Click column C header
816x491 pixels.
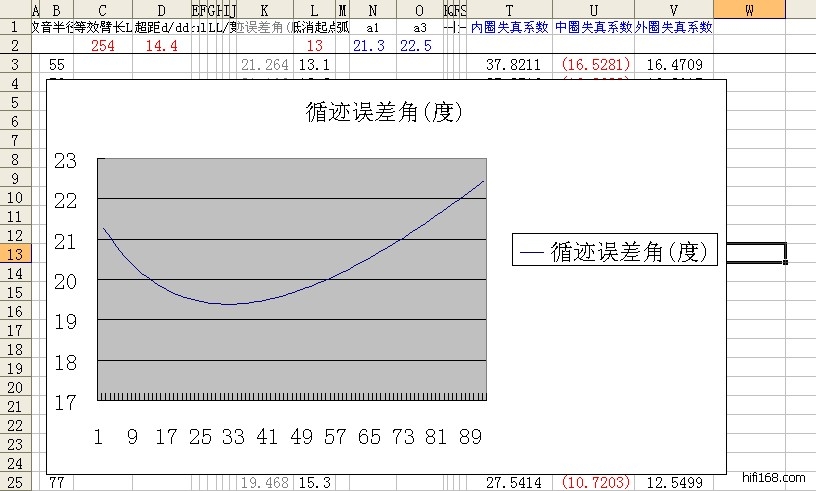[103, 9]
